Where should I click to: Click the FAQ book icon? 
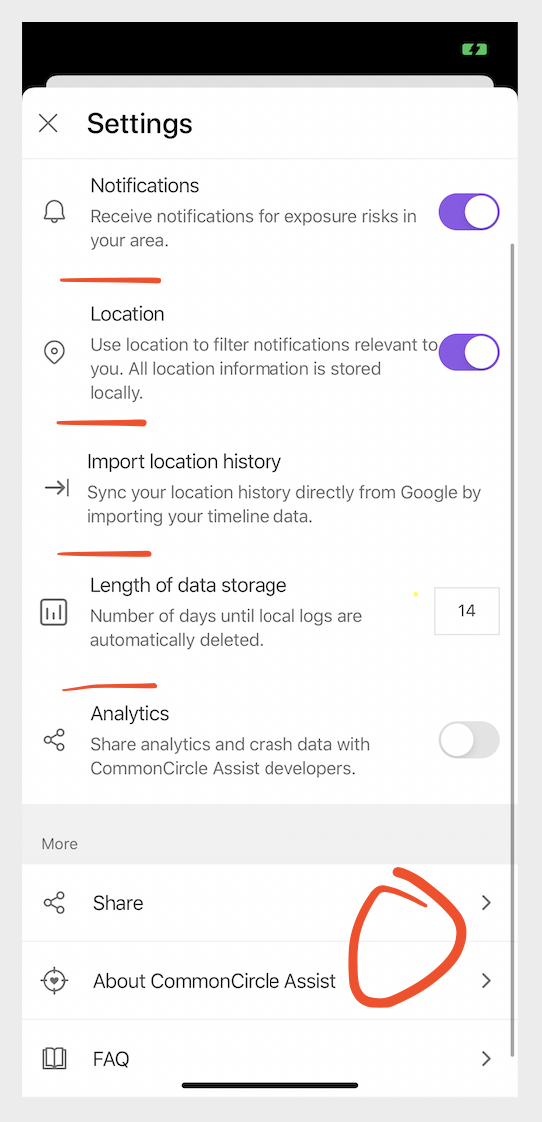[x=54, y=1058]
